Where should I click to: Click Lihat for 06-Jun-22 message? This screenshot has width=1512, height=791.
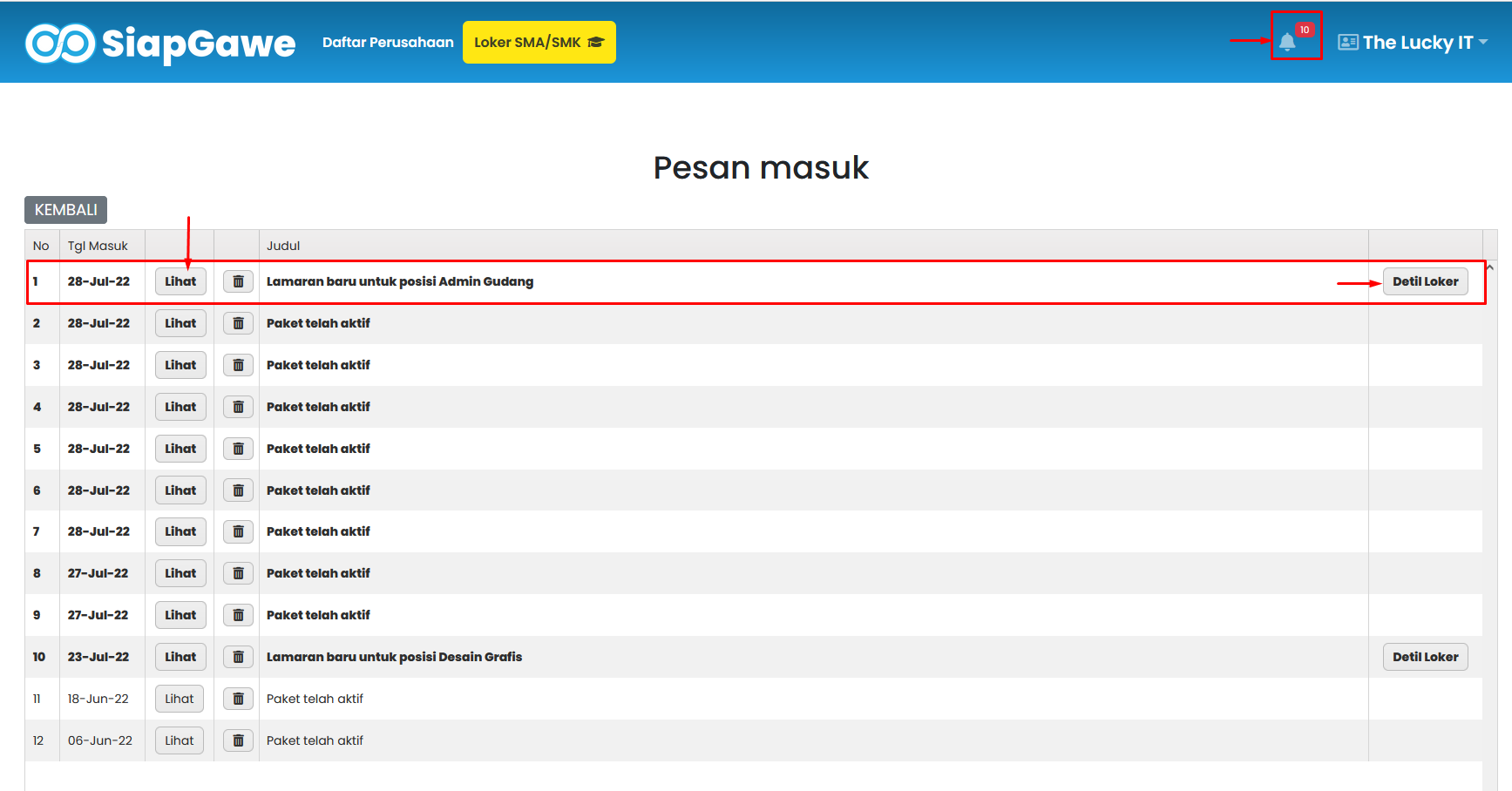tap(180, 740)
